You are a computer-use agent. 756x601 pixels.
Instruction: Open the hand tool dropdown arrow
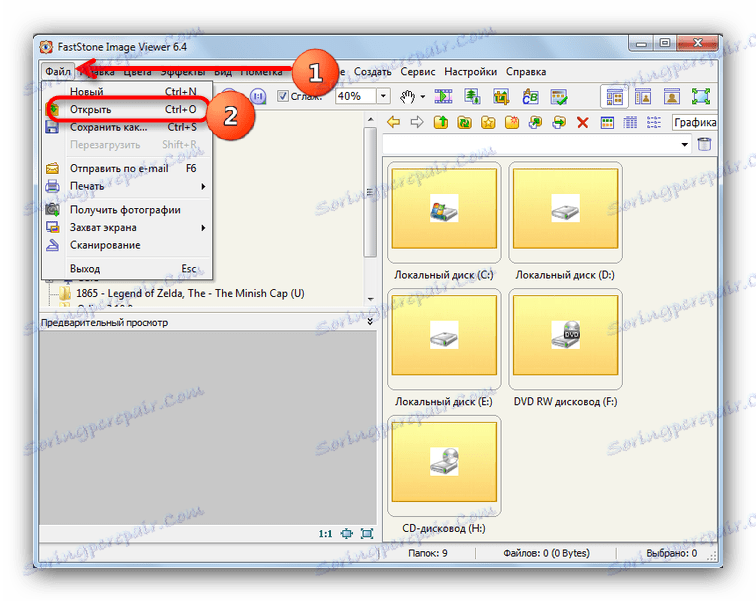(x=423, y=97)
